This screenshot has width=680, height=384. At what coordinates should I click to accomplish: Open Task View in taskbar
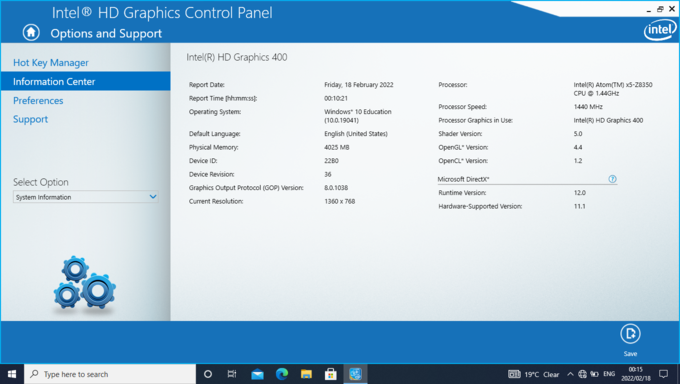coord(232,374)
